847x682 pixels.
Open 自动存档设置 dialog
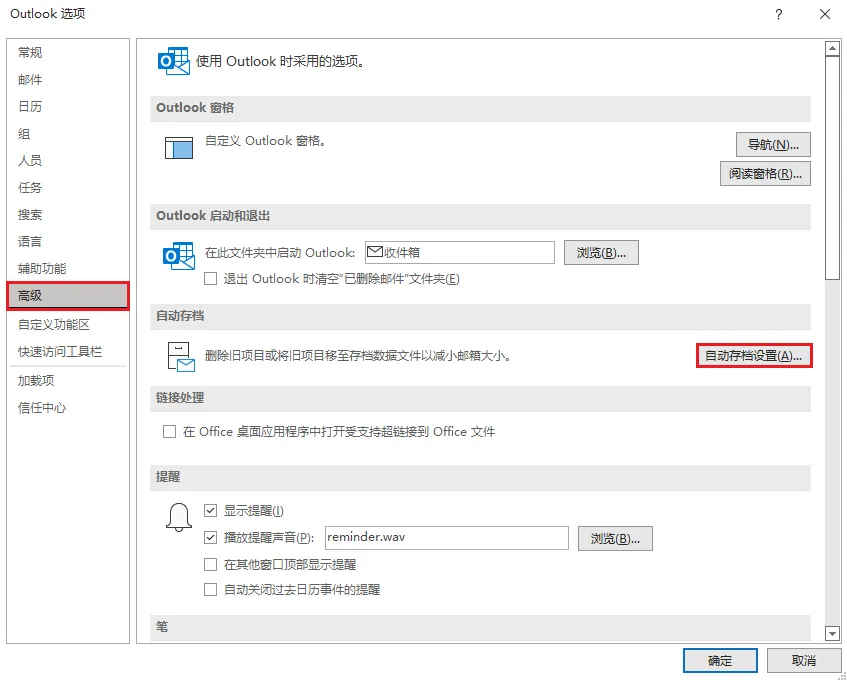click(x=753, y=356)
